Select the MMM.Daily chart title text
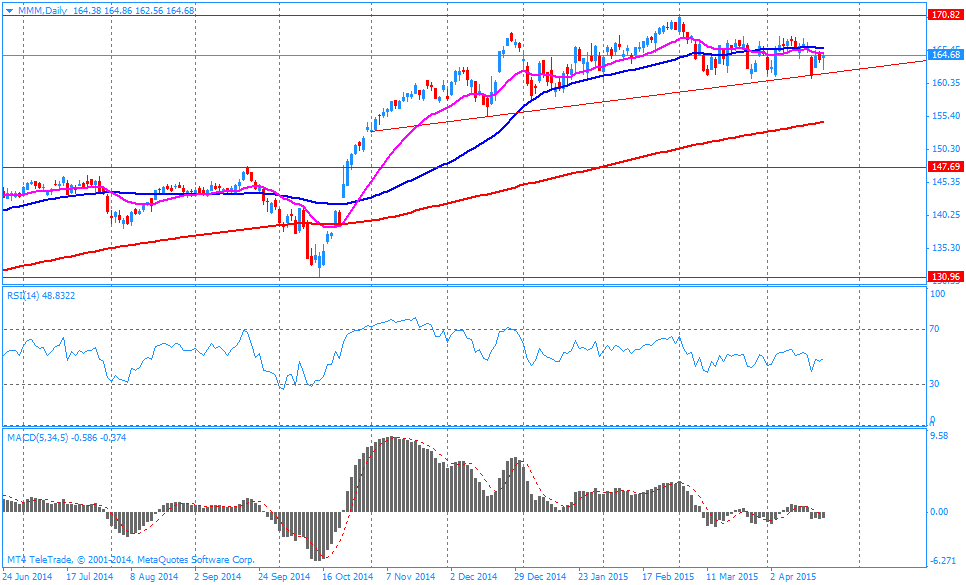Image resolution: width=966 pixels, height=585 pixels. [x=42, y=10]
